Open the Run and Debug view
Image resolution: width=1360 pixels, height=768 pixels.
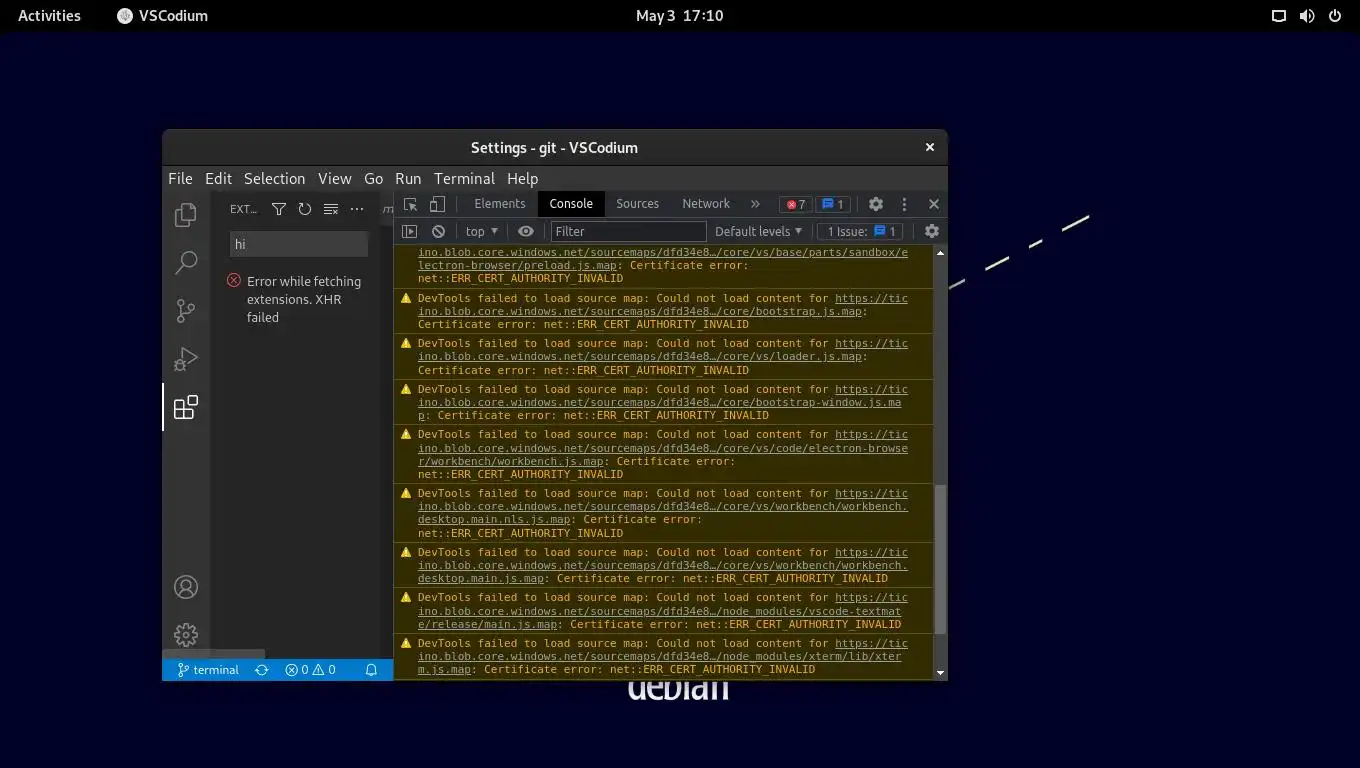(186, 359)
